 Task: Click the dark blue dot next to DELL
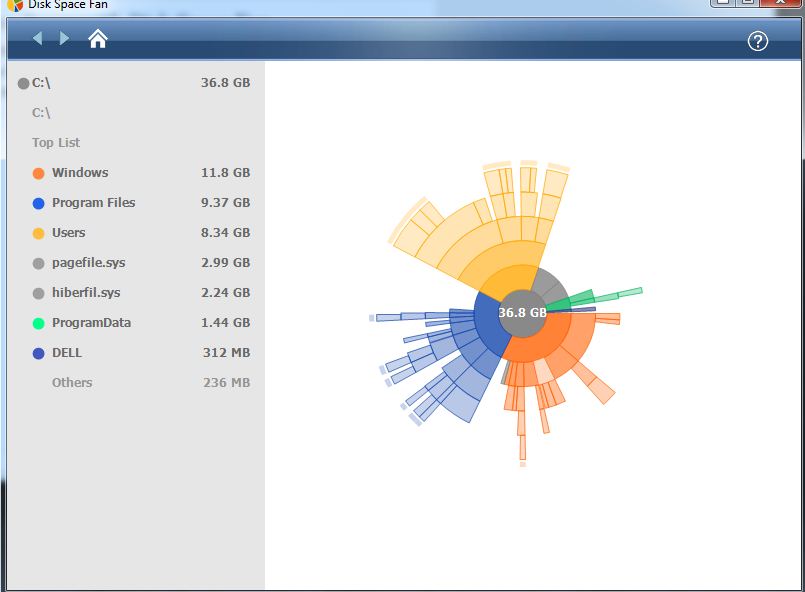point(39,353)
